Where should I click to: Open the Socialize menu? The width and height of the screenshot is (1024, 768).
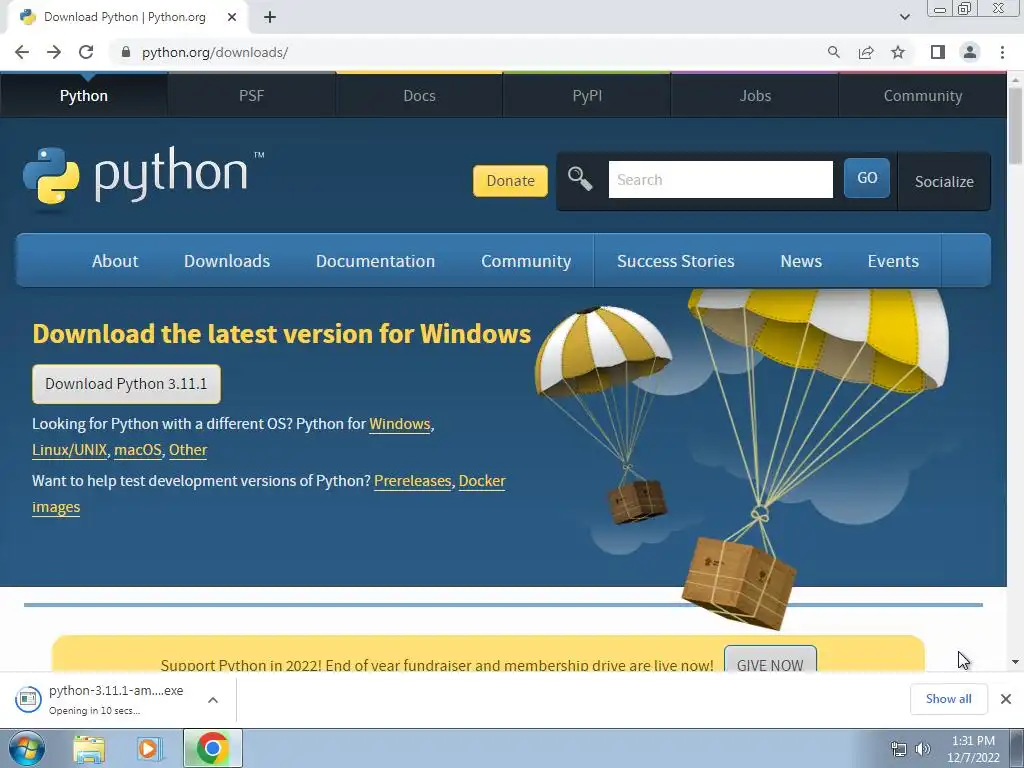point(944,182)
